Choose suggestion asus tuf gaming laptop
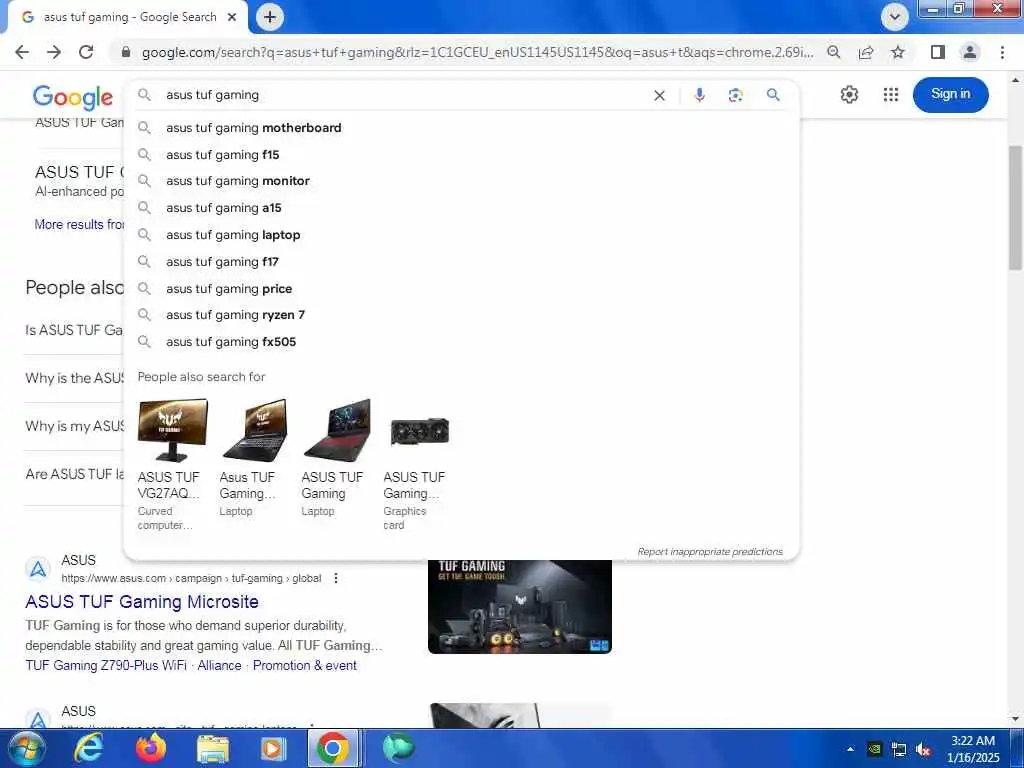Image resolution: width=1024 pixels, height=768 pixels. point(461,235)
